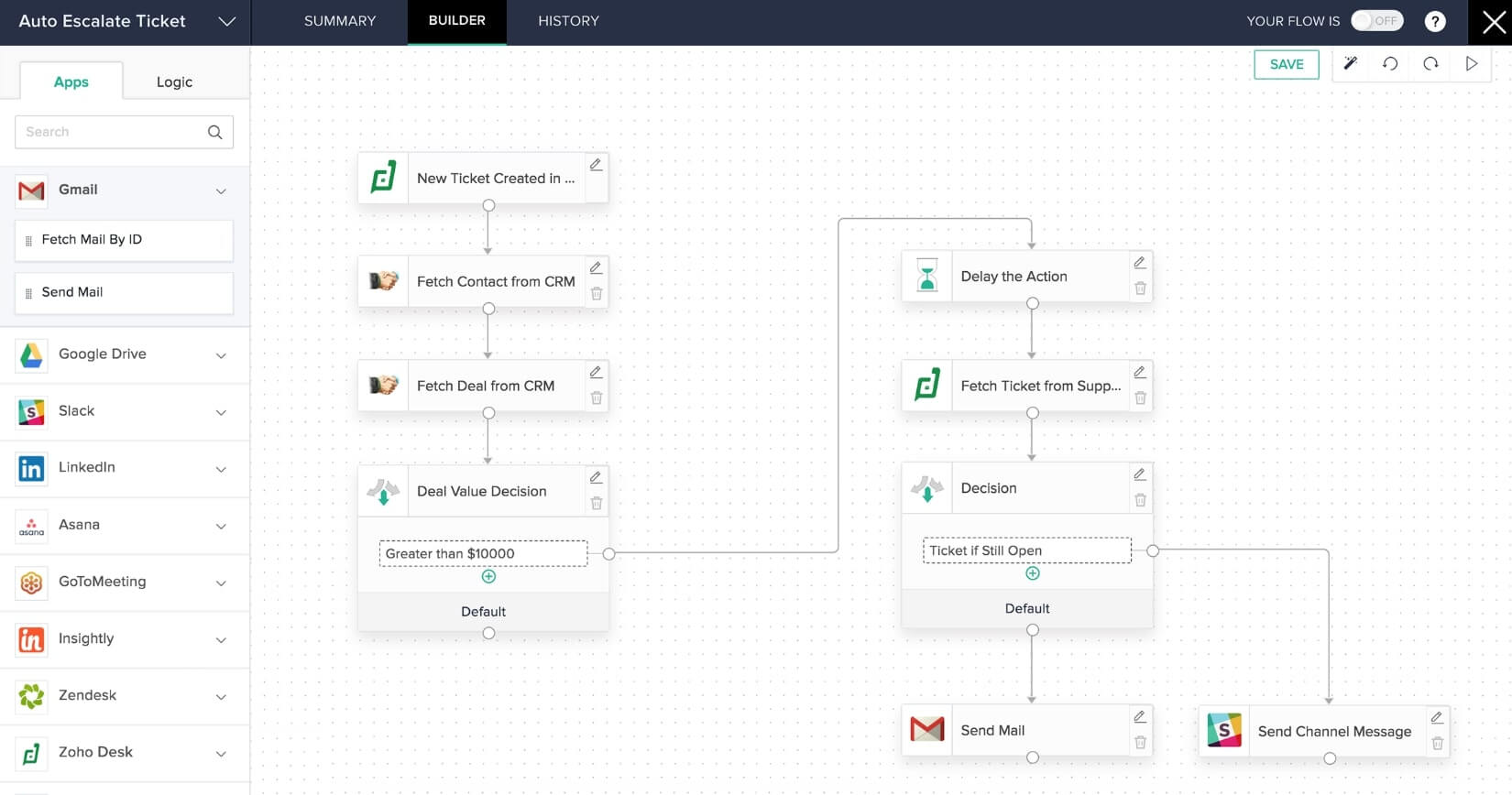The width and height of the screenshot is (1512, 795).
Task: Open the Logic tab in sidebar
Action: (174, 82)
